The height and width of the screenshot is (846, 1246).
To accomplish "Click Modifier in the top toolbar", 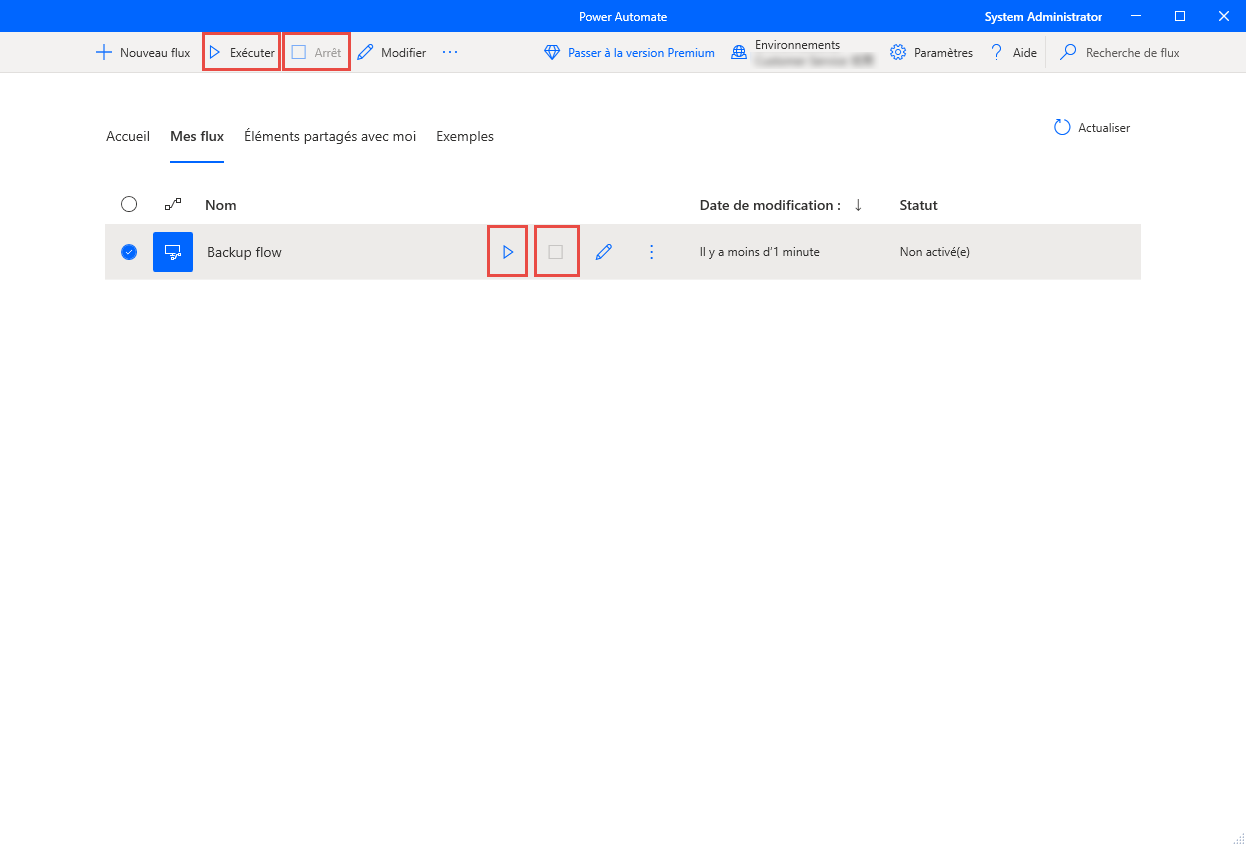I will tap(392, 53).
